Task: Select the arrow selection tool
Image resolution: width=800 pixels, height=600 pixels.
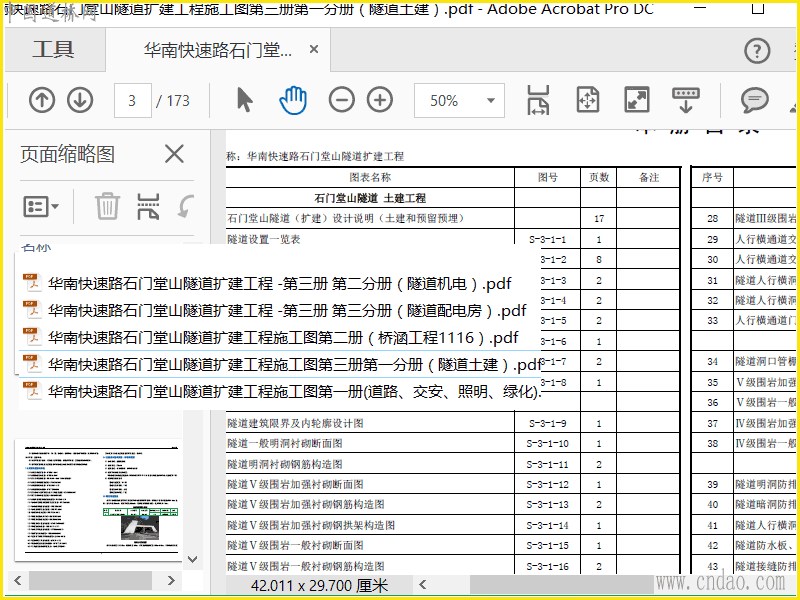Action: 244,100
